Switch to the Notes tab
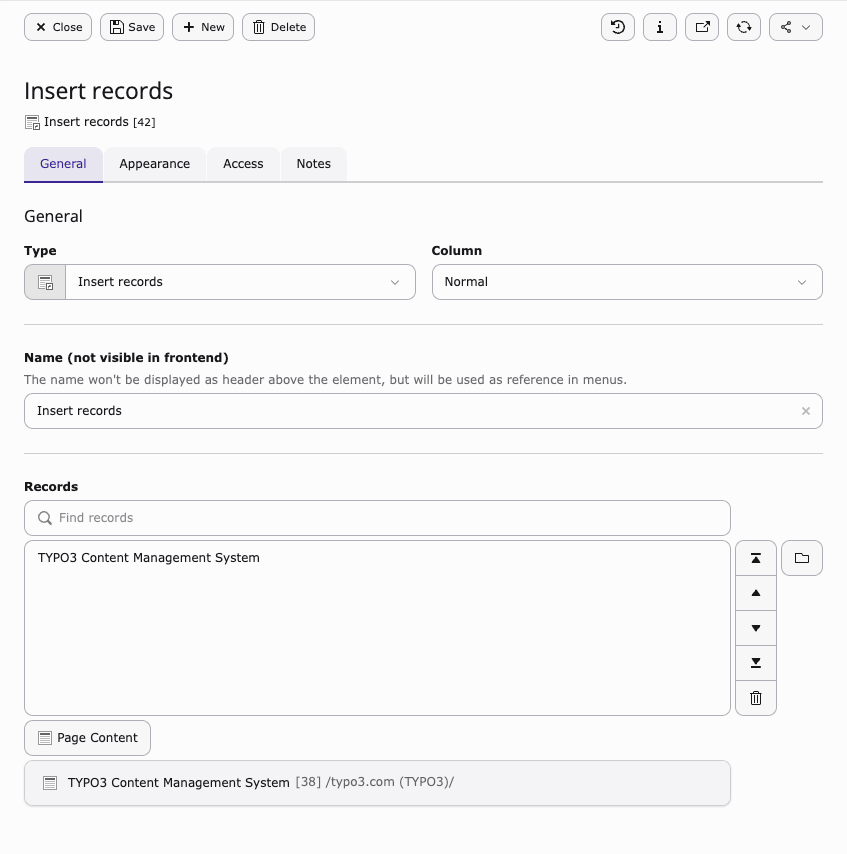847x854 pixels. [313, 164]
